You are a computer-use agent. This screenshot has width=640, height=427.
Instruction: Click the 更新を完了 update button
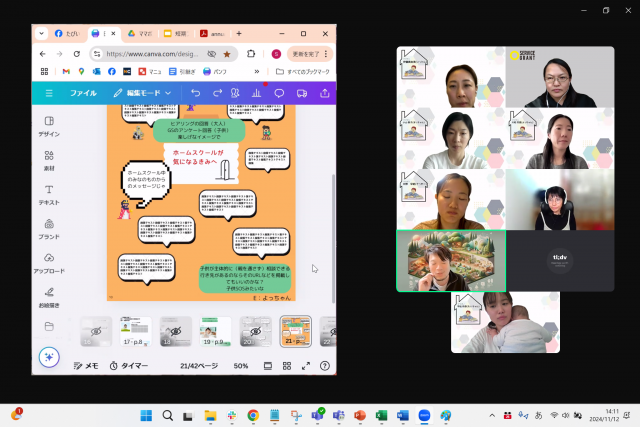310,54
